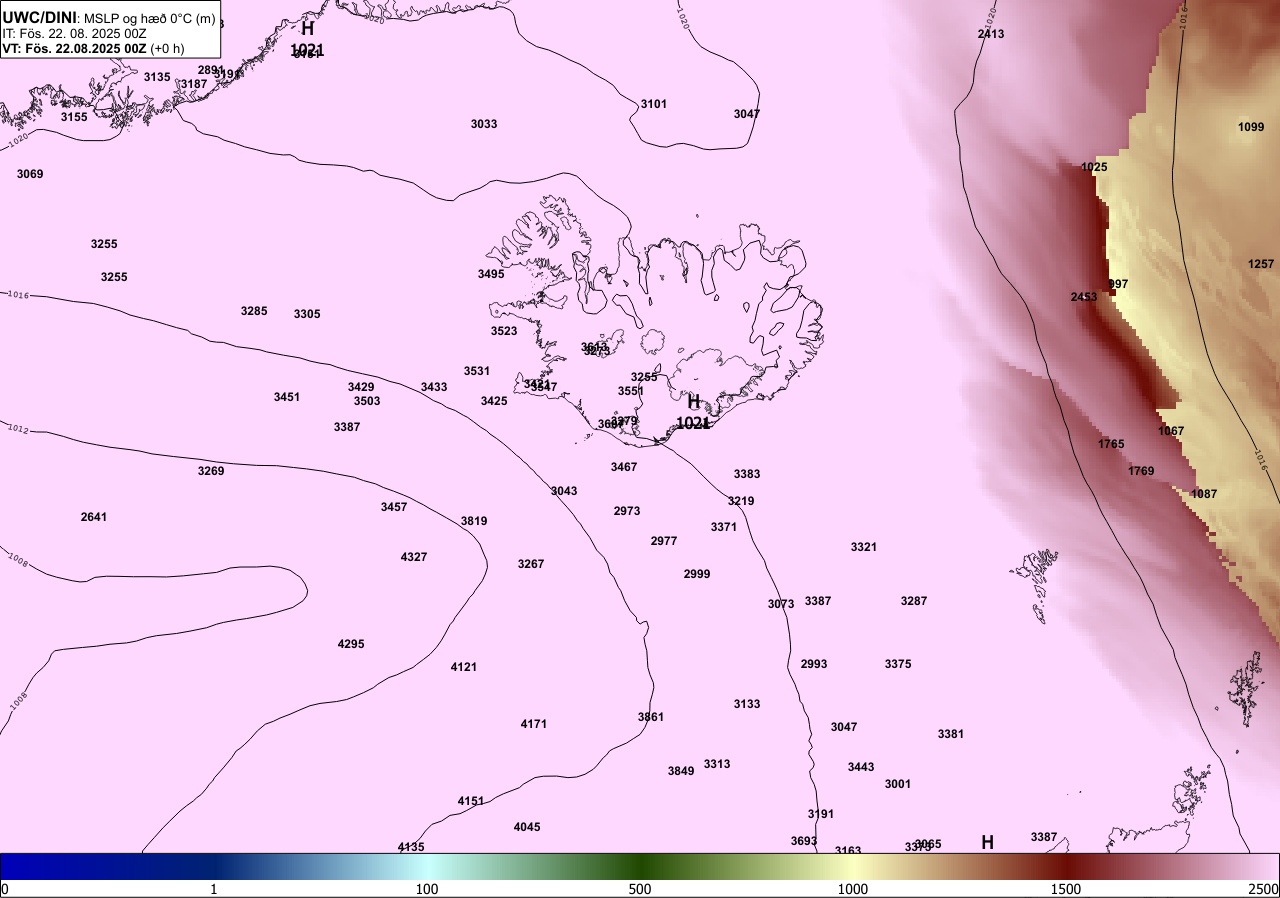Image resolution: width=1280 pixels, height=898 pixels.
Task: Click the value 4327 on the map
Action: (x=414, y=557)
